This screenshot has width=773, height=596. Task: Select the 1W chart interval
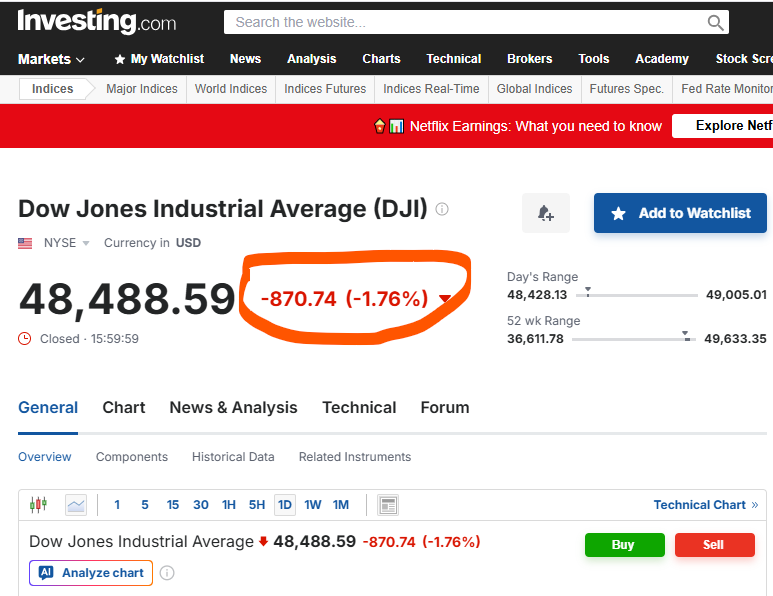point(313,505)
